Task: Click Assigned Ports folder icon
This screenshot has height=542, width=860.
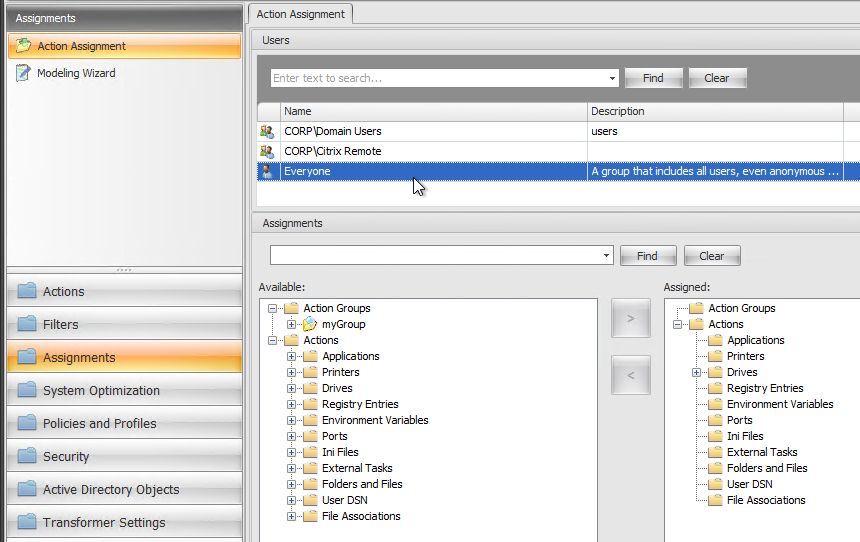Action: coord(715,420)
